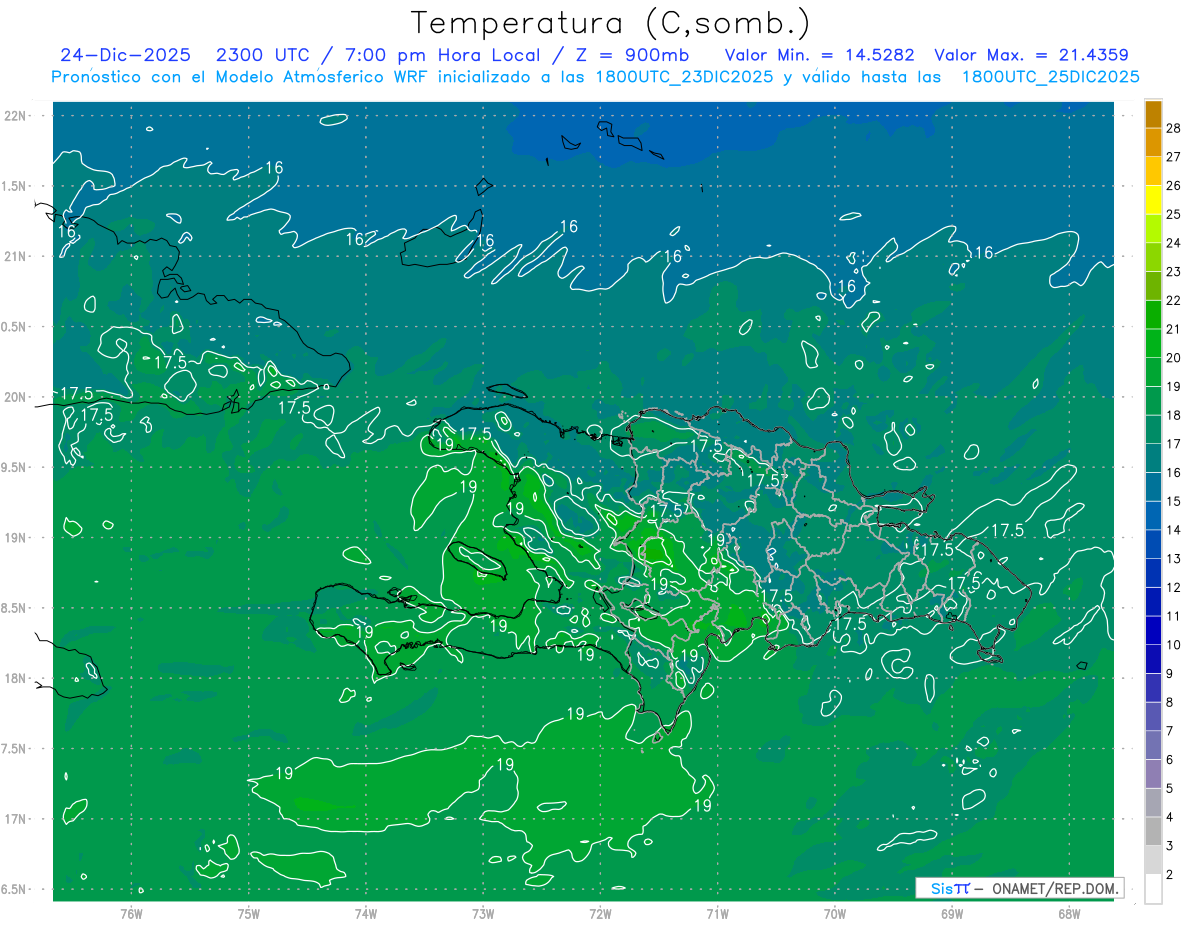Click legend value "10" on the colorbar

point(1174,644)
